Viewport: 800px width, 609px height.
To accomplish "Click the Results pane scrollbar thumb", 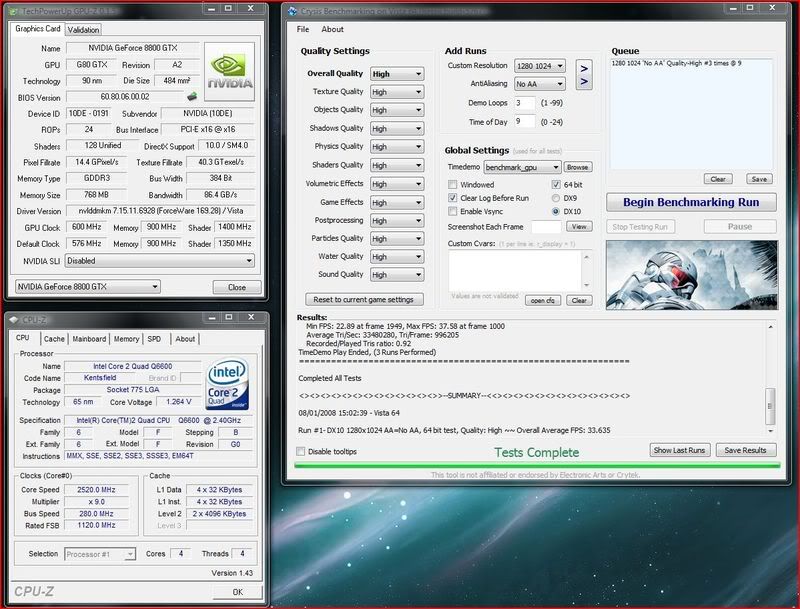I will pos(770,406).
